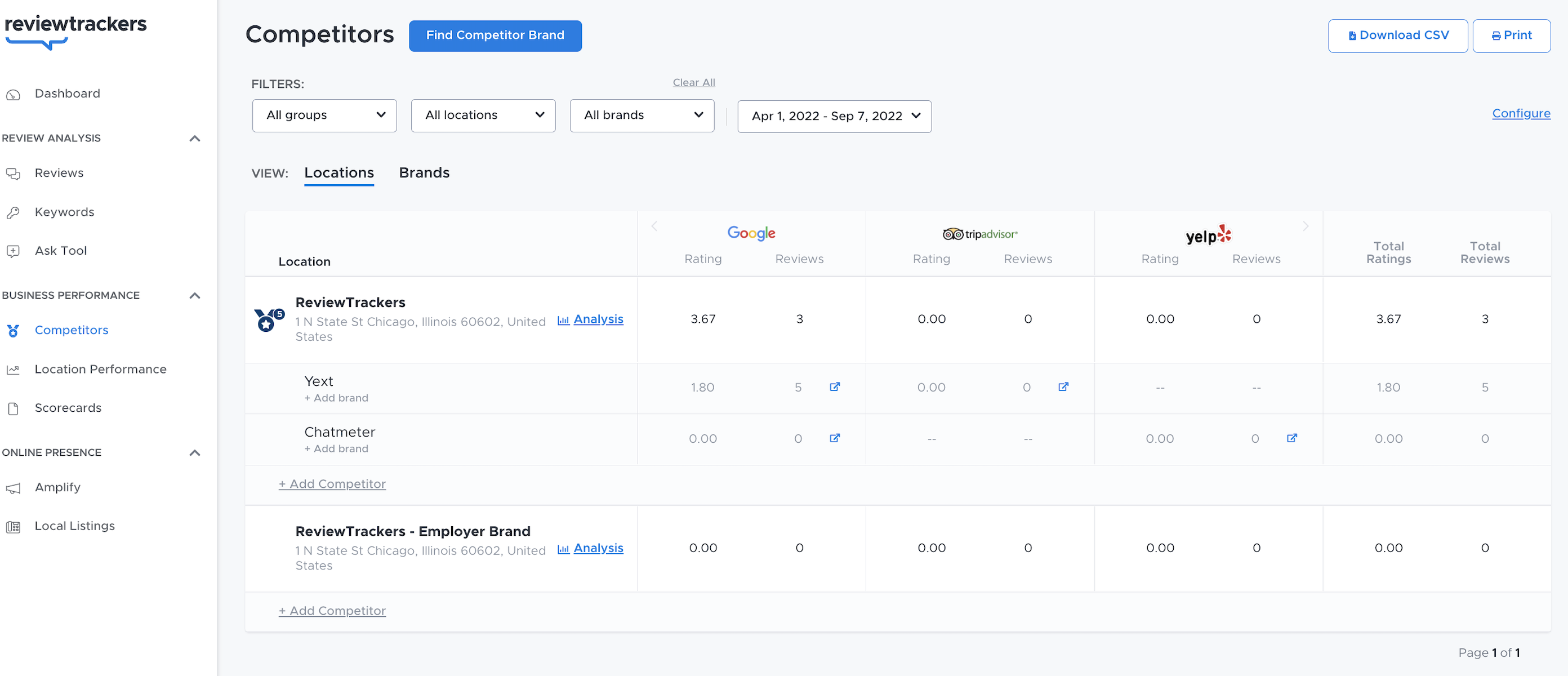Click Find Competitor Brand button
The image size is (1568, 676).
pyautogui.click(x=495, y=35)
